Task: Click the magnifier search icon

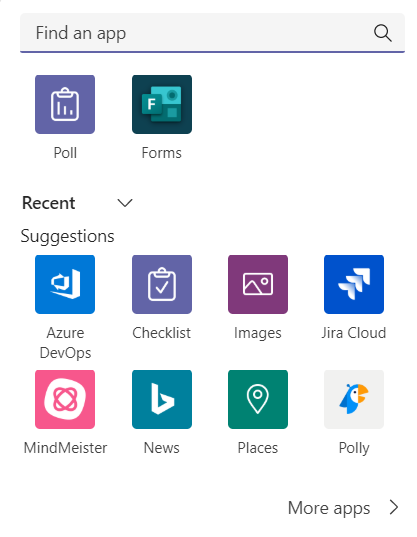Action: [x=382, y=33]
